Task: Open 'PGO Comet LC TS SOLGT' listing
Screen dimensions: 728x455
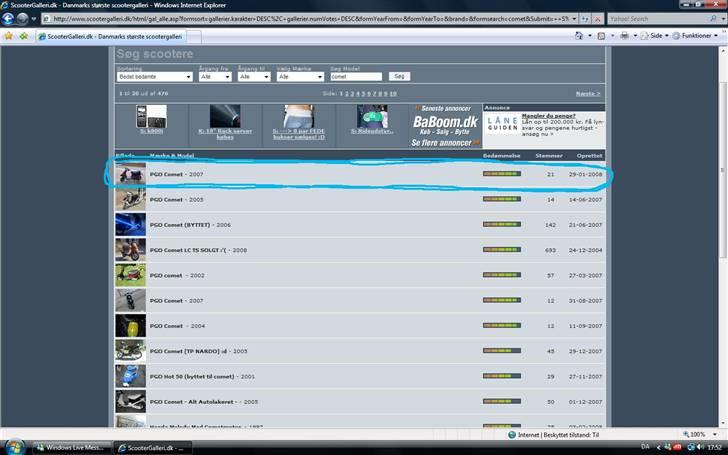Action: (x=198, y=250)
